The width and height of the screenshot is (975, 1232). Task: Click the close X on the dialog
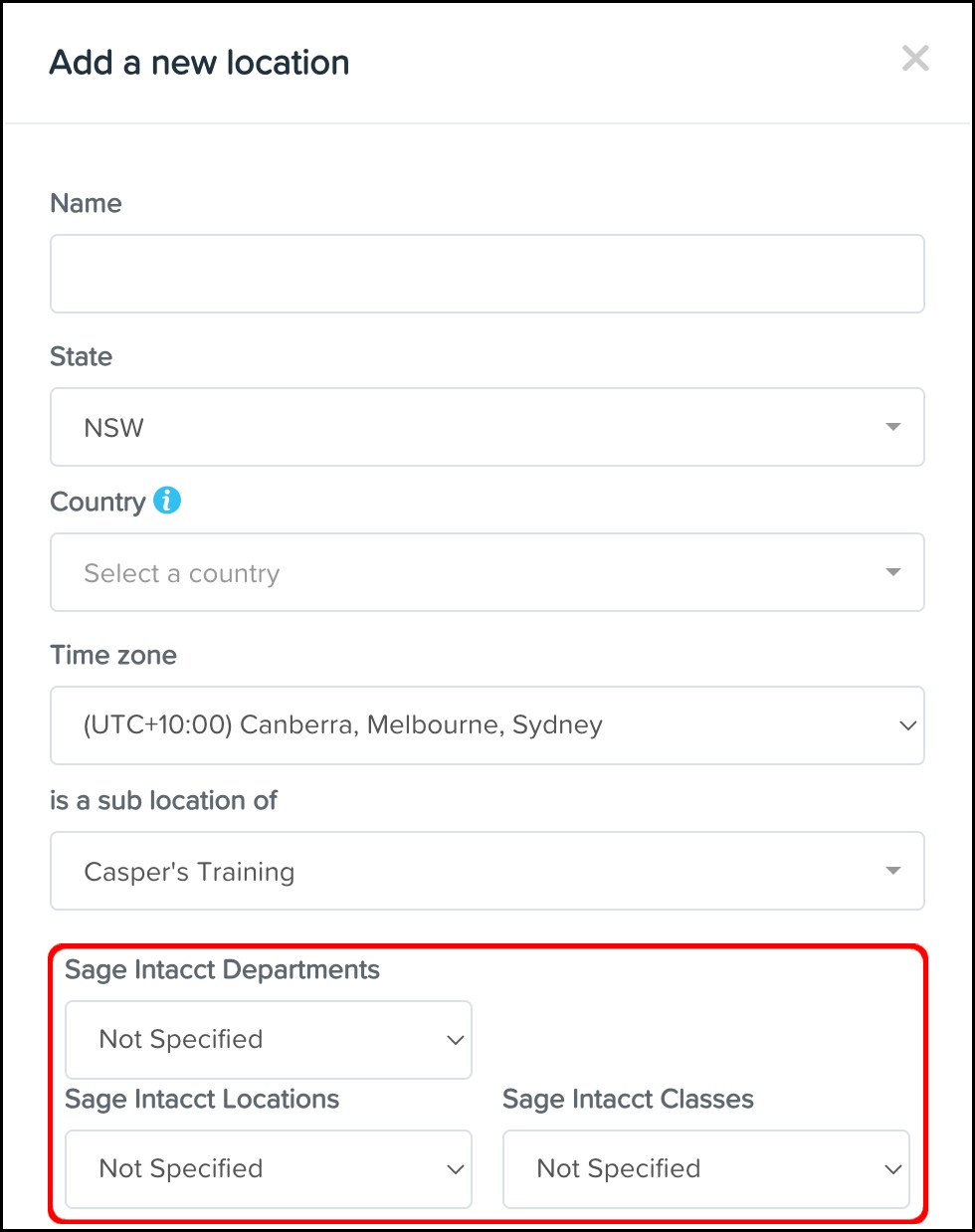(914, 59)
